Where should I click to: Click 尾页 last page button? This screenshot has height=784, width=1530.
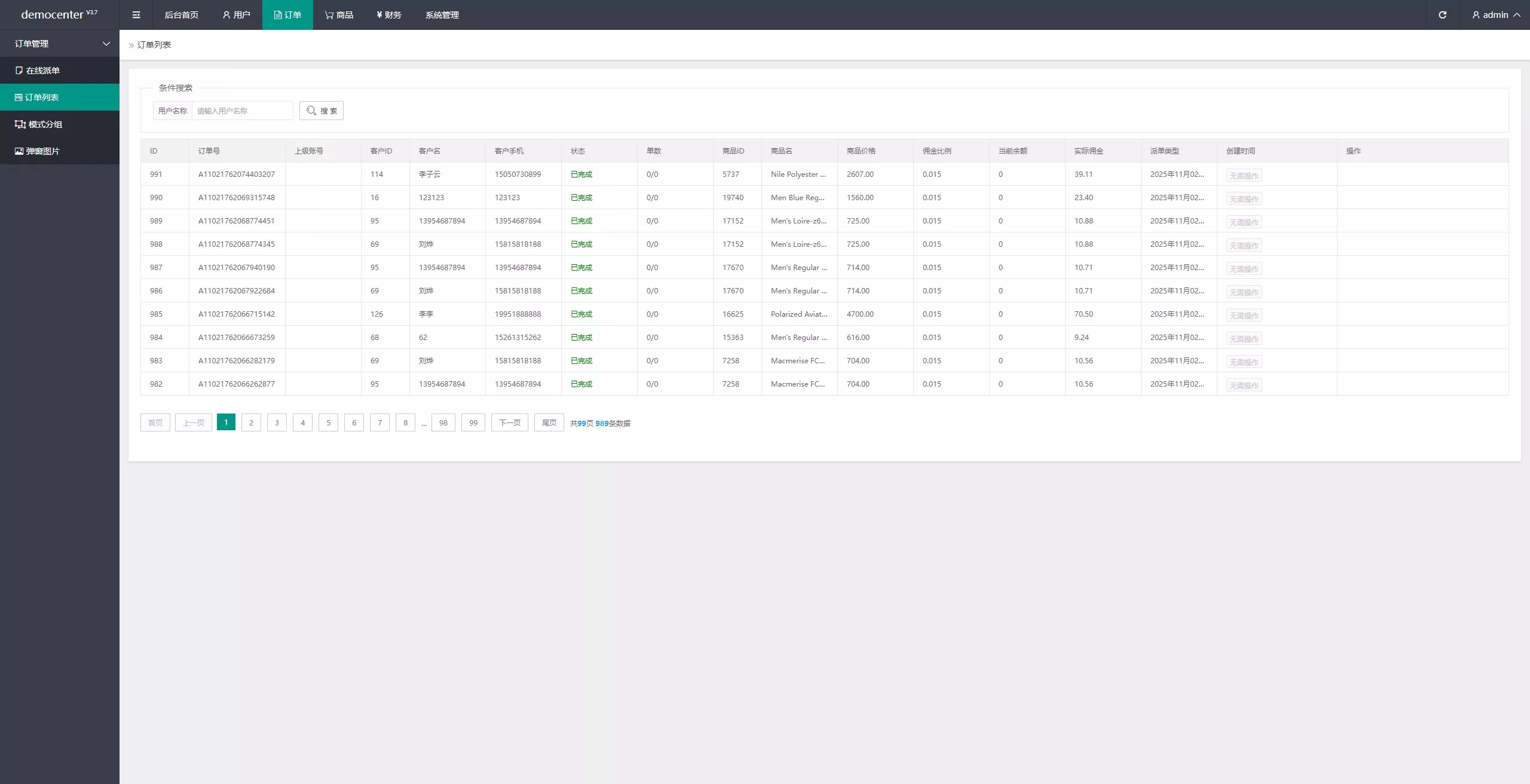pyautogui.click(x=549, y=422)
